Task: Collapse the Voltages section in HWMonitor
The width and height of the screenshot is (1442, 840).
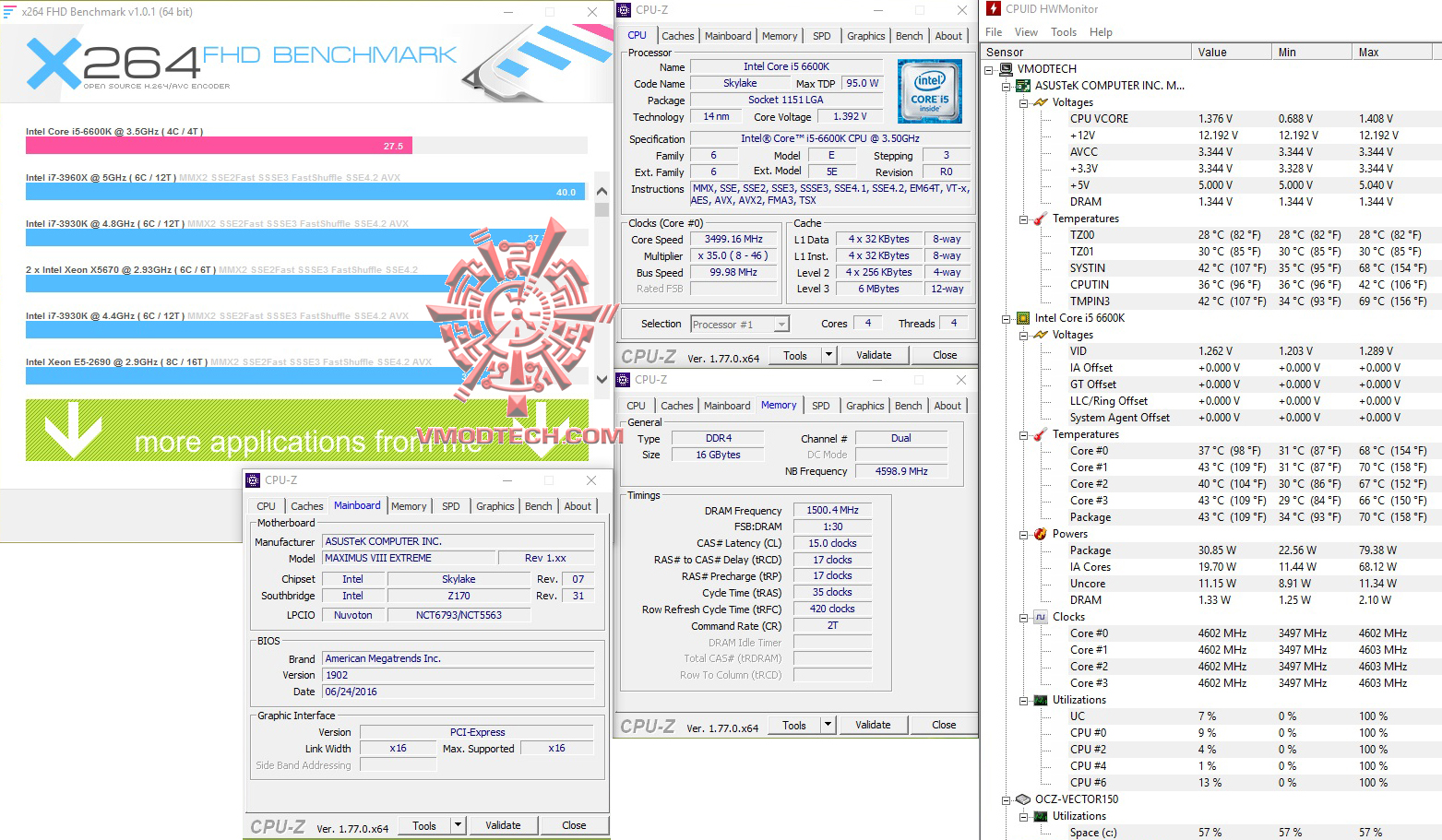Action: click(1025, 101)
